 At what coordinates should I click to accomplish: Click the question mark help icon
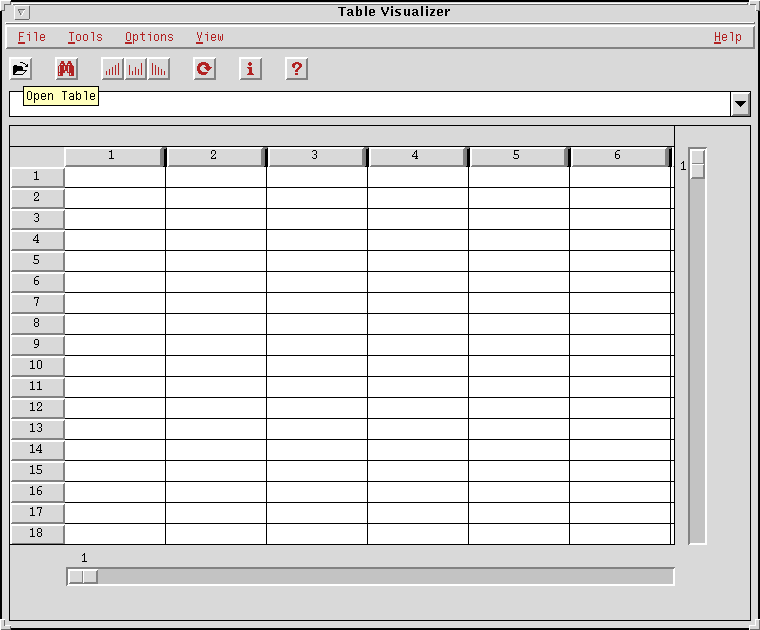(297, 69)
